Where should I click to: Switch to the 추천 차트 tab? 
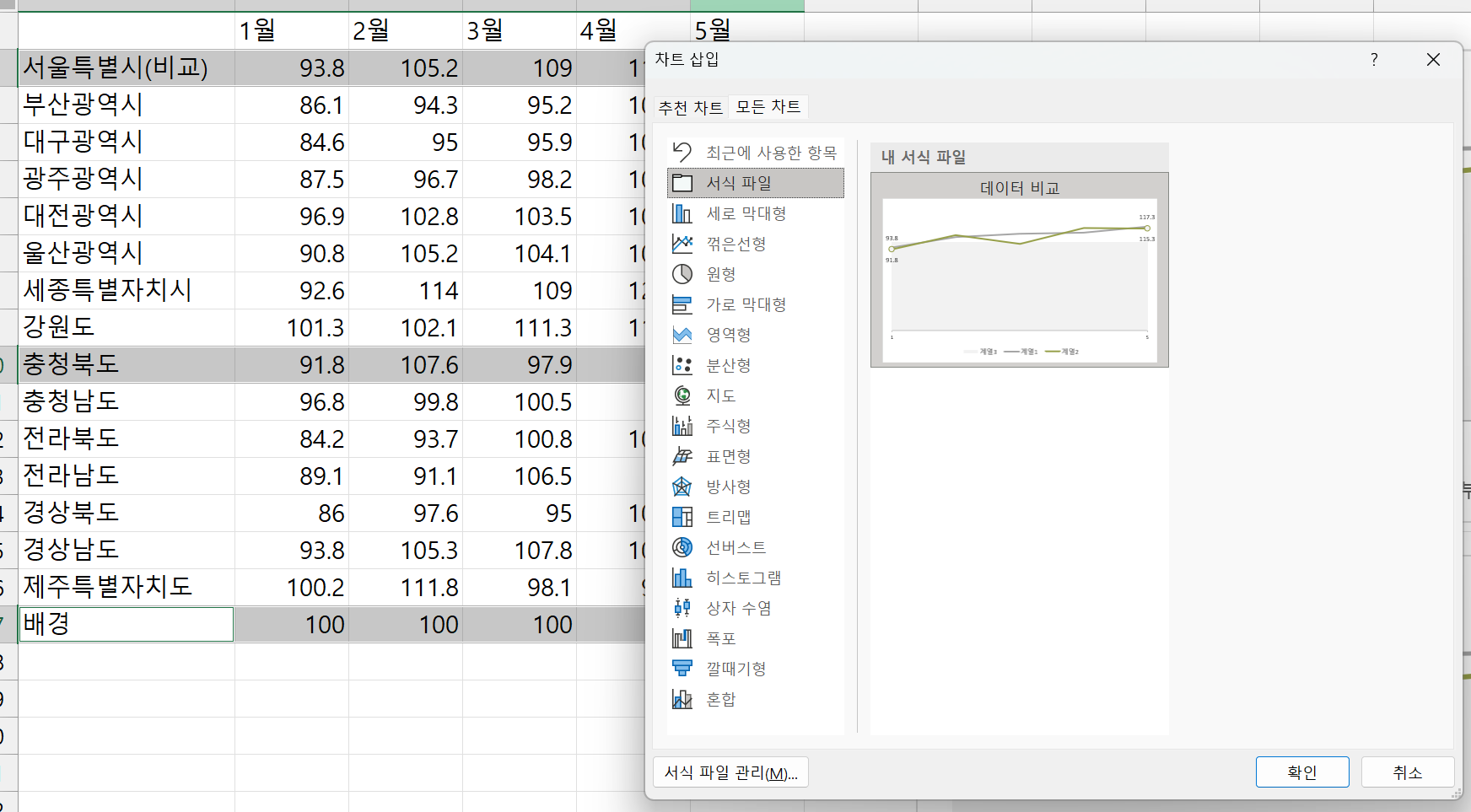coord(691,107)
